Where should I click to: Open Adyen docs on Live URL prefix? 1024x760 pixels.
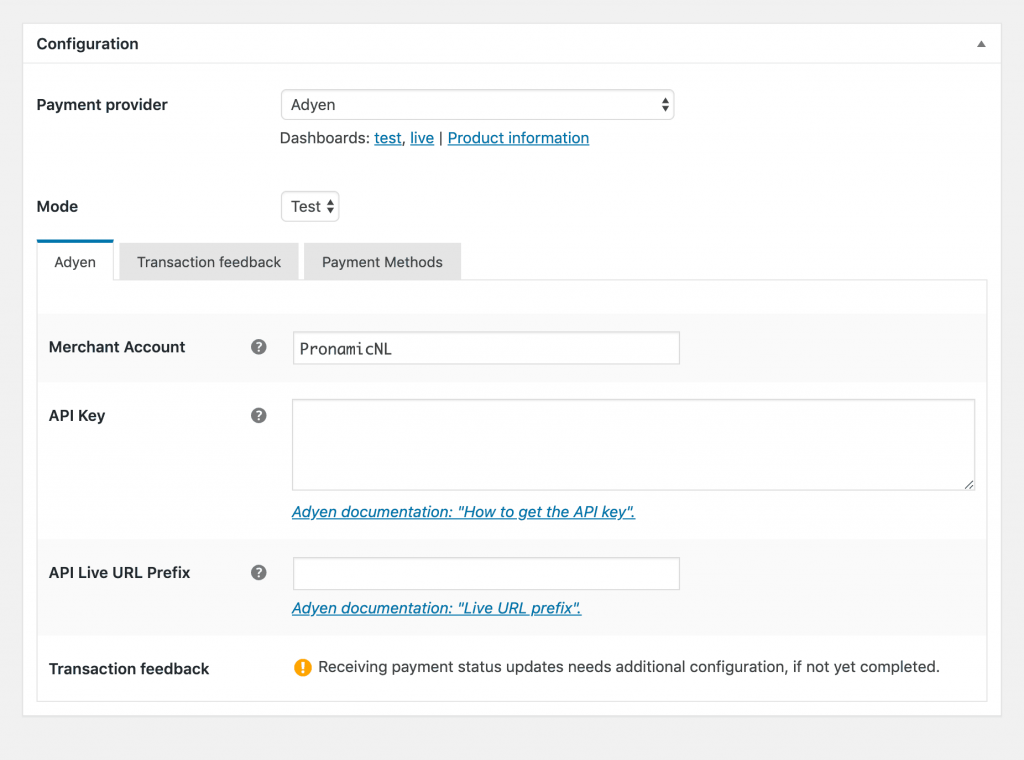[436, 608]
